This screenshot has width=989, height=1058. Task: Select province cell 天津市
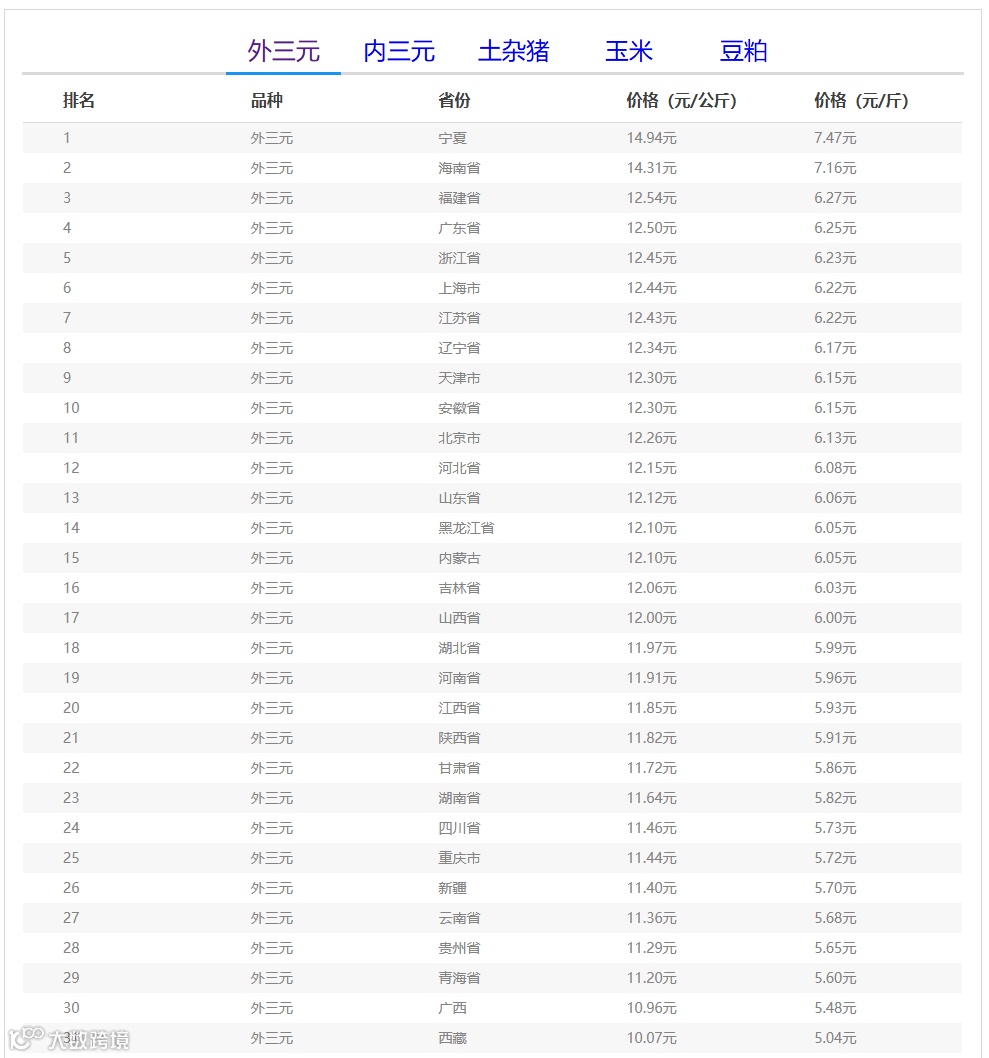coord(459,378)
